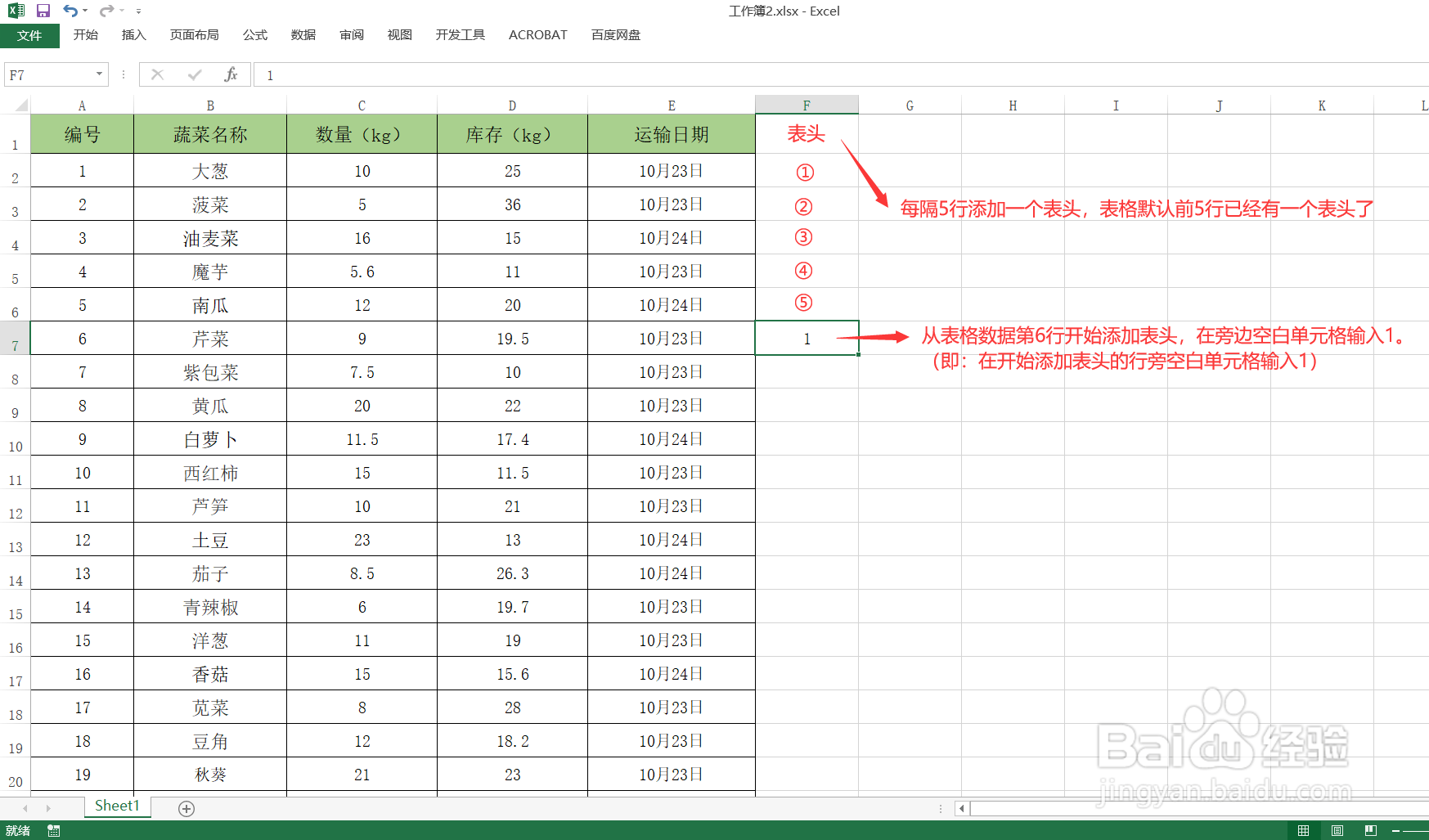Click the Sheet1 worksheet tab
This screenshot has width=1429, height=840.
point(117,806)
